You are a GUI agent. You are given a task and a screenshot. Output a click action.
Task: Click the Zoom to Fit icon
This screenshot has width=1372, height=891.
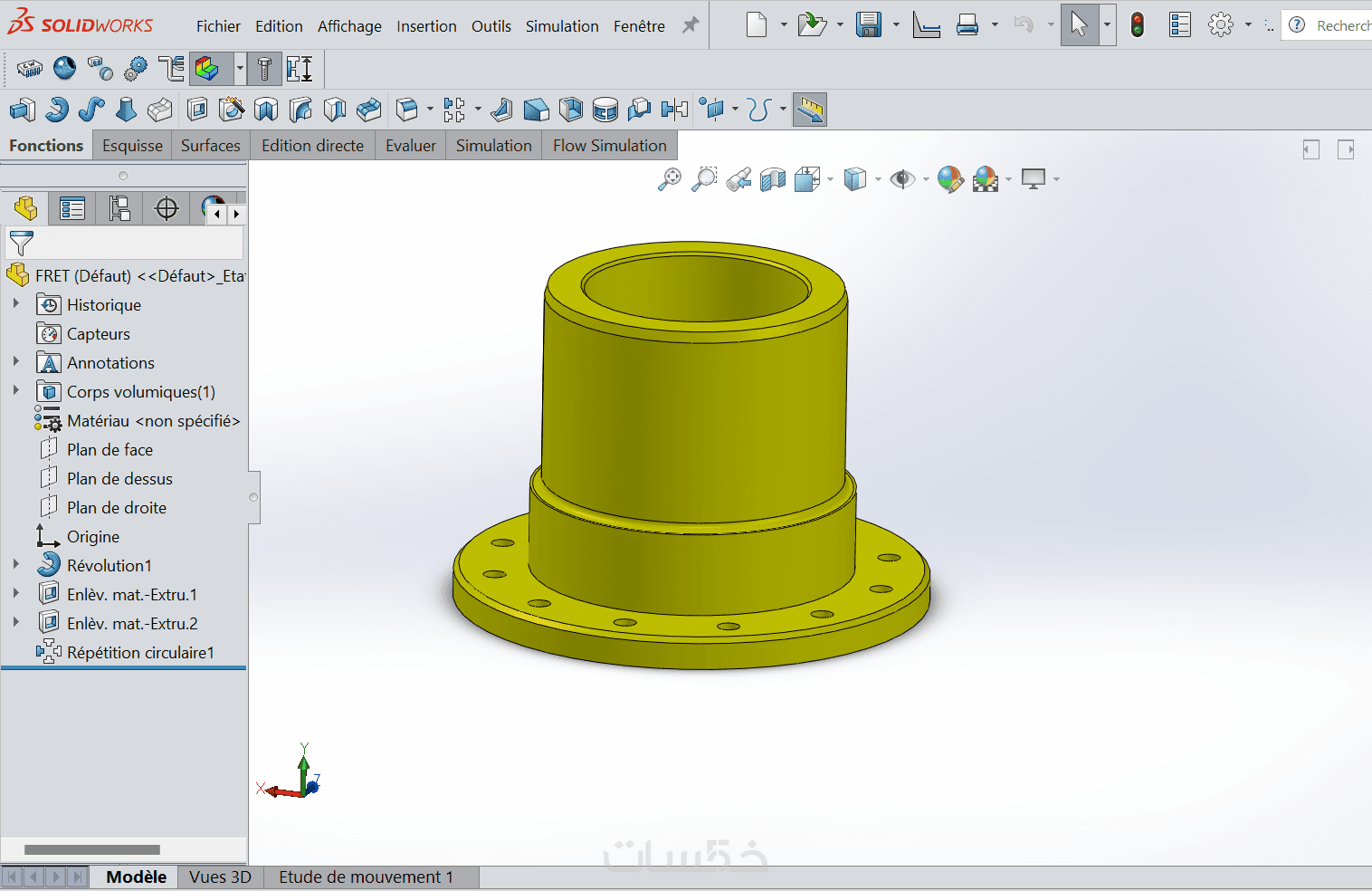(669, 179)
